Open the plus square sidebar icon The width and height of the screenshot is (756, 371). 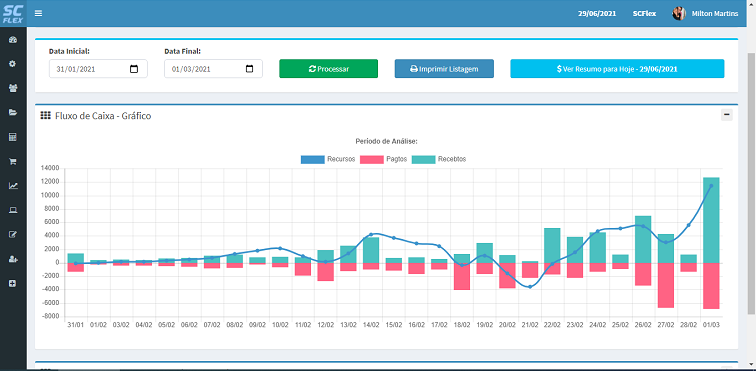click(13, 284)
